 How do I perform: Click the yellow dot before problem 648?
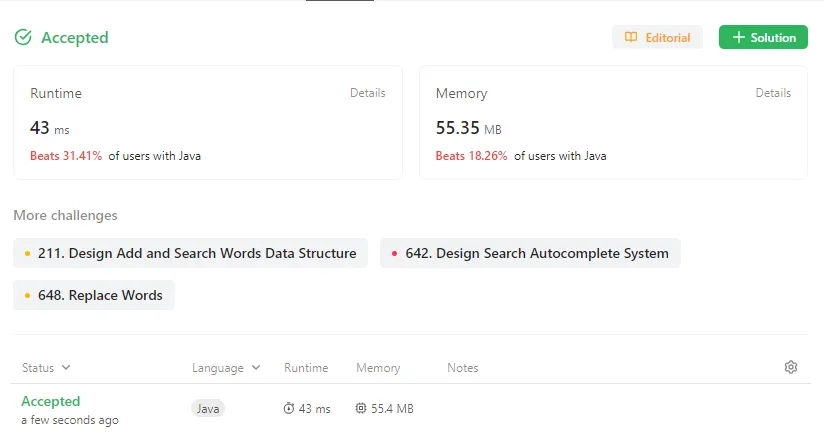pyautogui.click(x=27, y=296)
